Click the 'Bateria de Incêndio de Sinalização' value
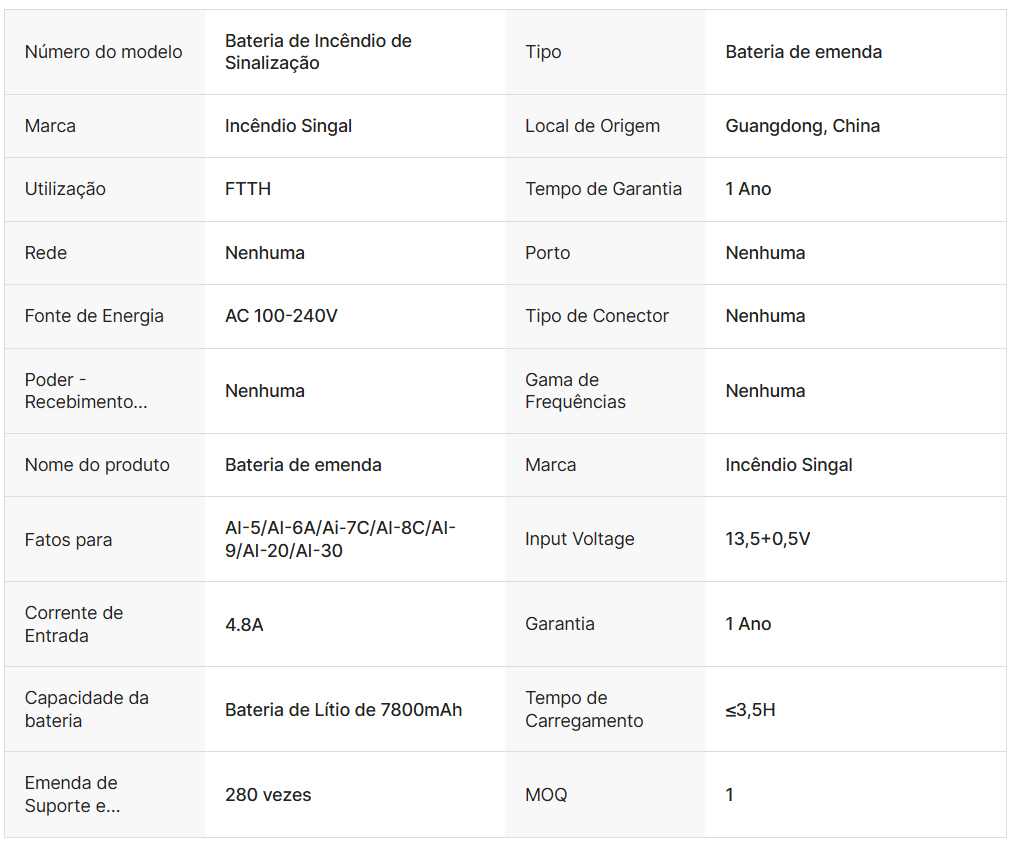The height and width of the screenshot is (844, 1012). pyautogui.click(x=318, y=52)
